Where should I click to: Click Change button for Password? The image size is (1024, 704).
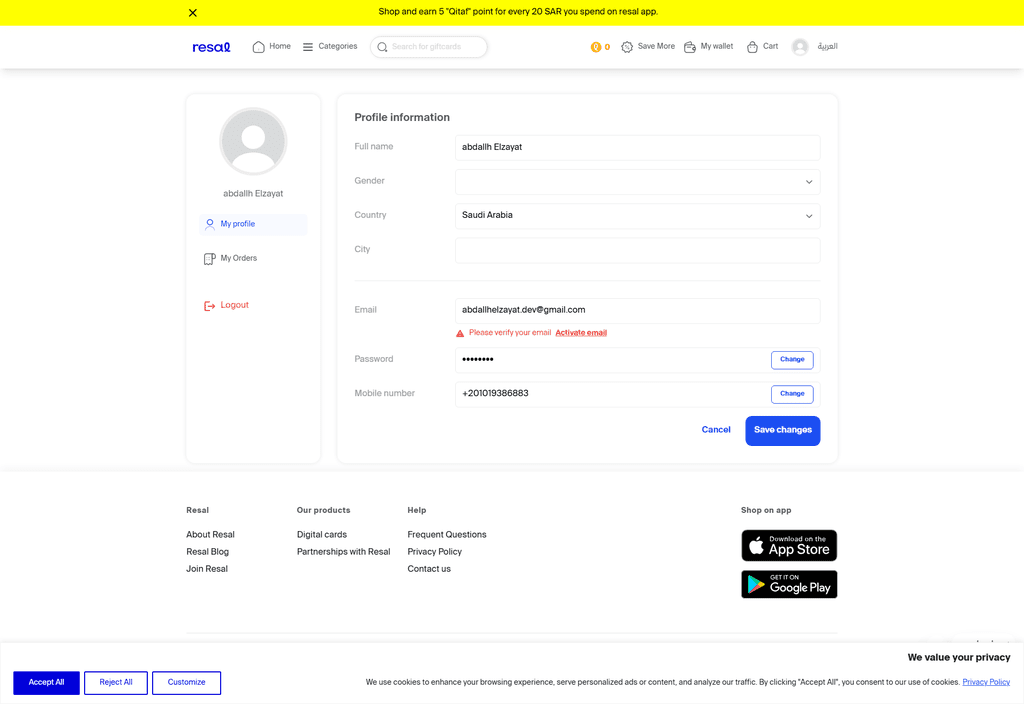[792, 360]
